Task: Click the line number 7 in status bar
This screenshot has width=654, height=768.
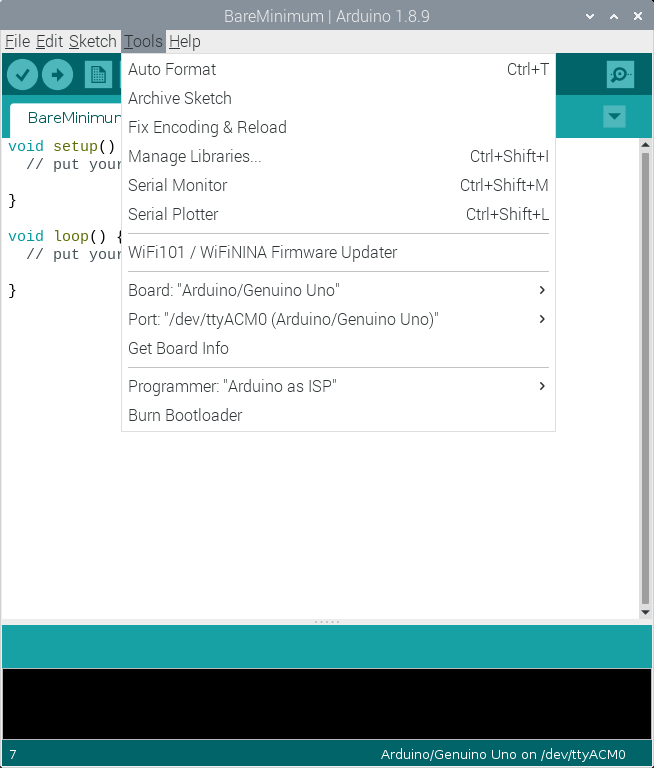Action: (x=13, y=754)
